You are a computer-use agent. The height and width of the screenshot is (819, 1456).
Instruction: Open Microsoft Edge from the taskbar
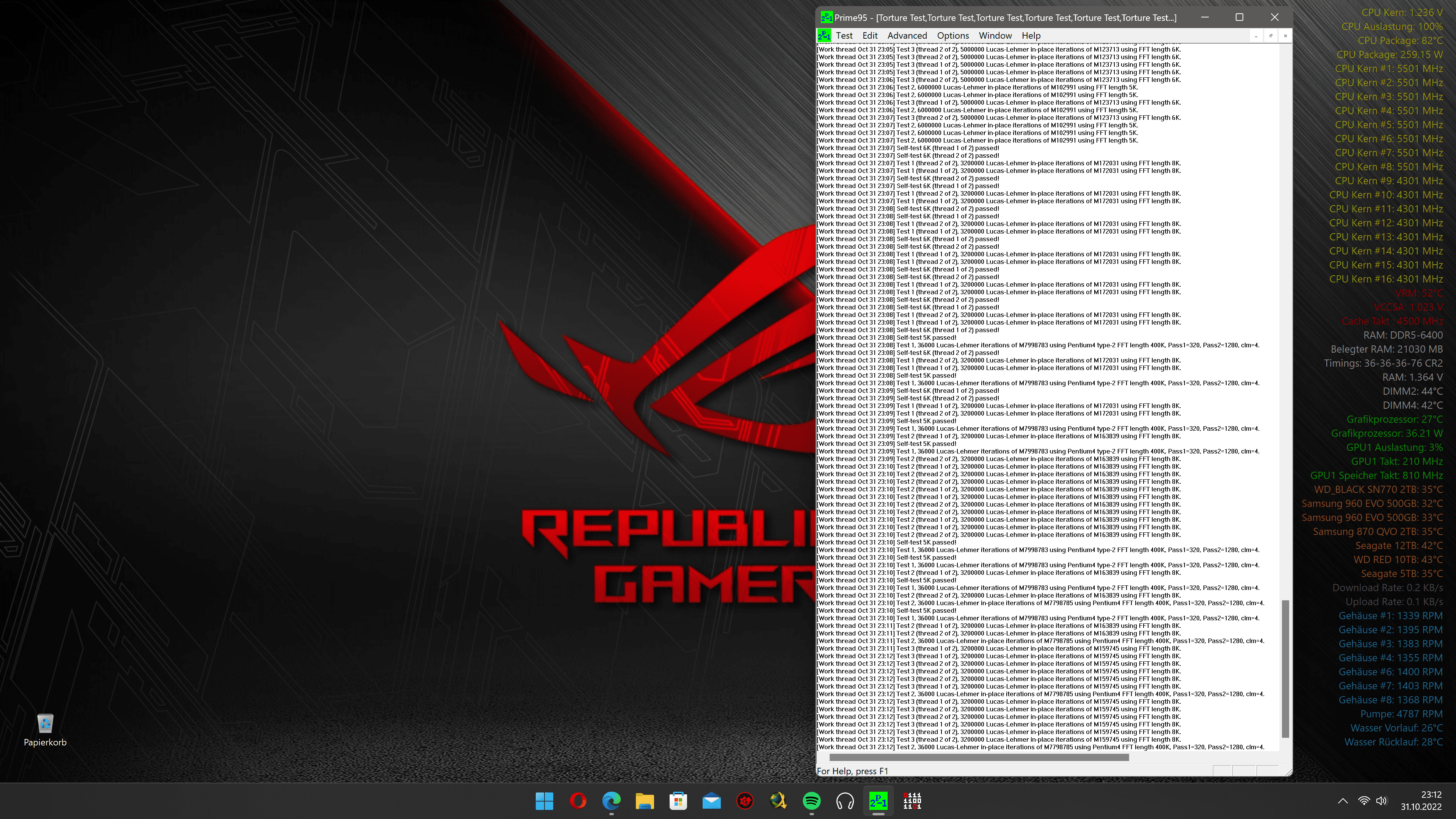tap(611, 801)
